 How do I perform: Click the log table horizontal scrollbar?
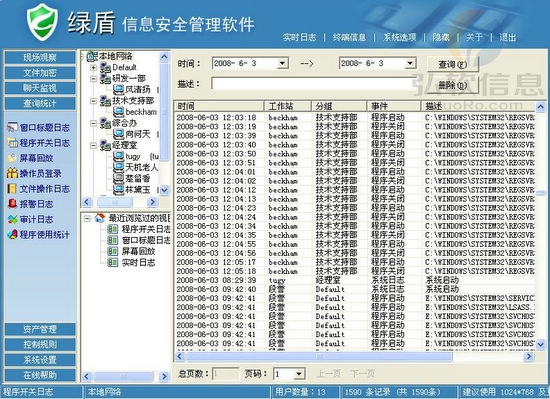click(x=354, y=357)
